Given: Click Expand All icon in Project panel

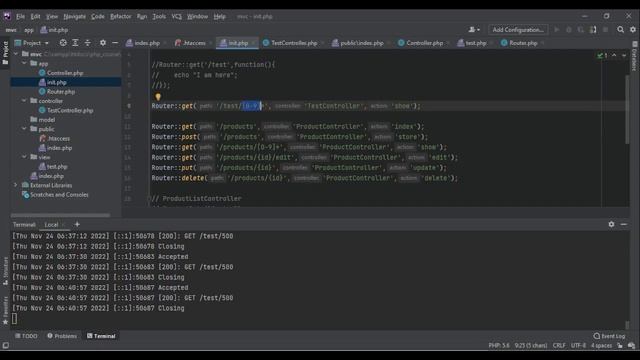Looking at the screenshot, I should (x=75, y=43).
